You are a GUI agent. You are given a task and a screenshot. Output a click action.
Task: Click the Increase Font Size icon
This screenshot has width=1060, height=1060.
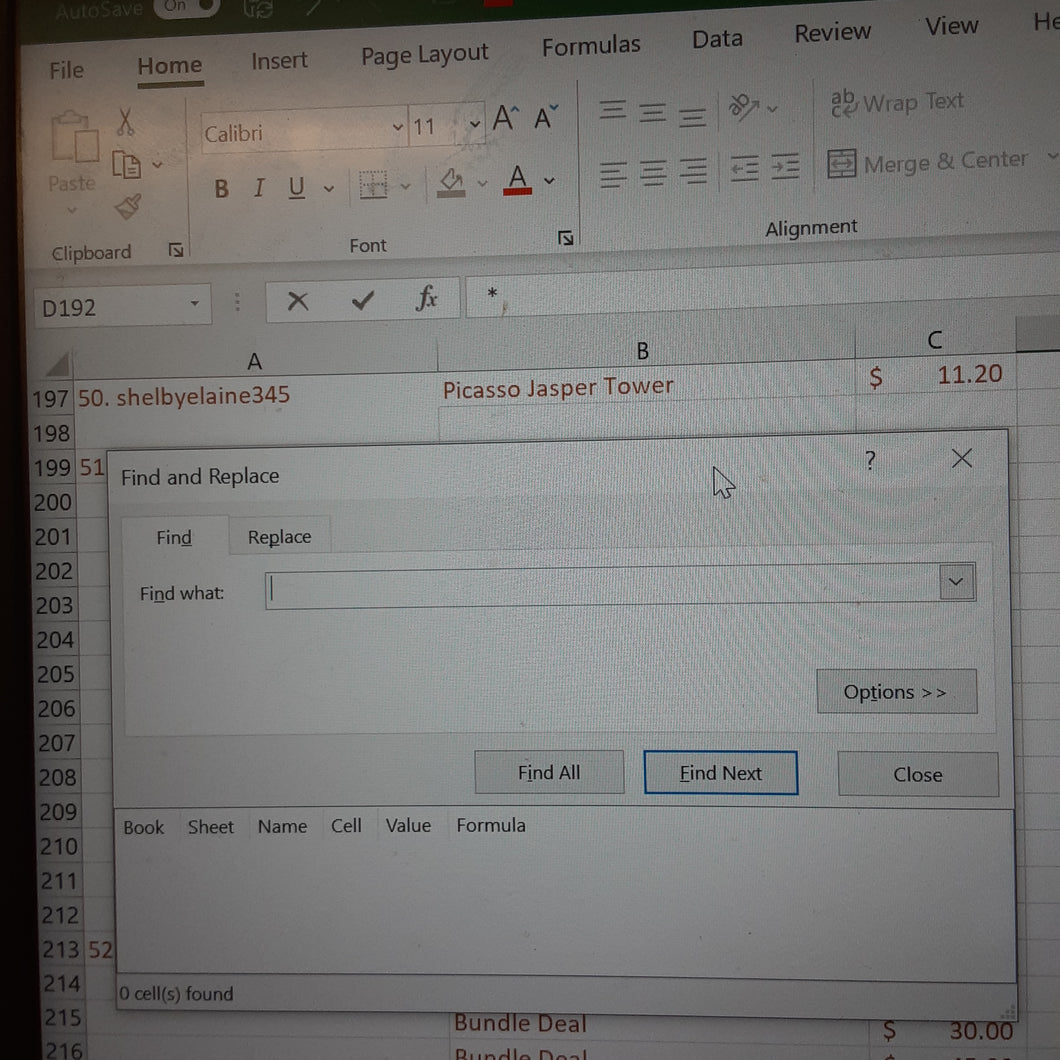pos(505,118)
